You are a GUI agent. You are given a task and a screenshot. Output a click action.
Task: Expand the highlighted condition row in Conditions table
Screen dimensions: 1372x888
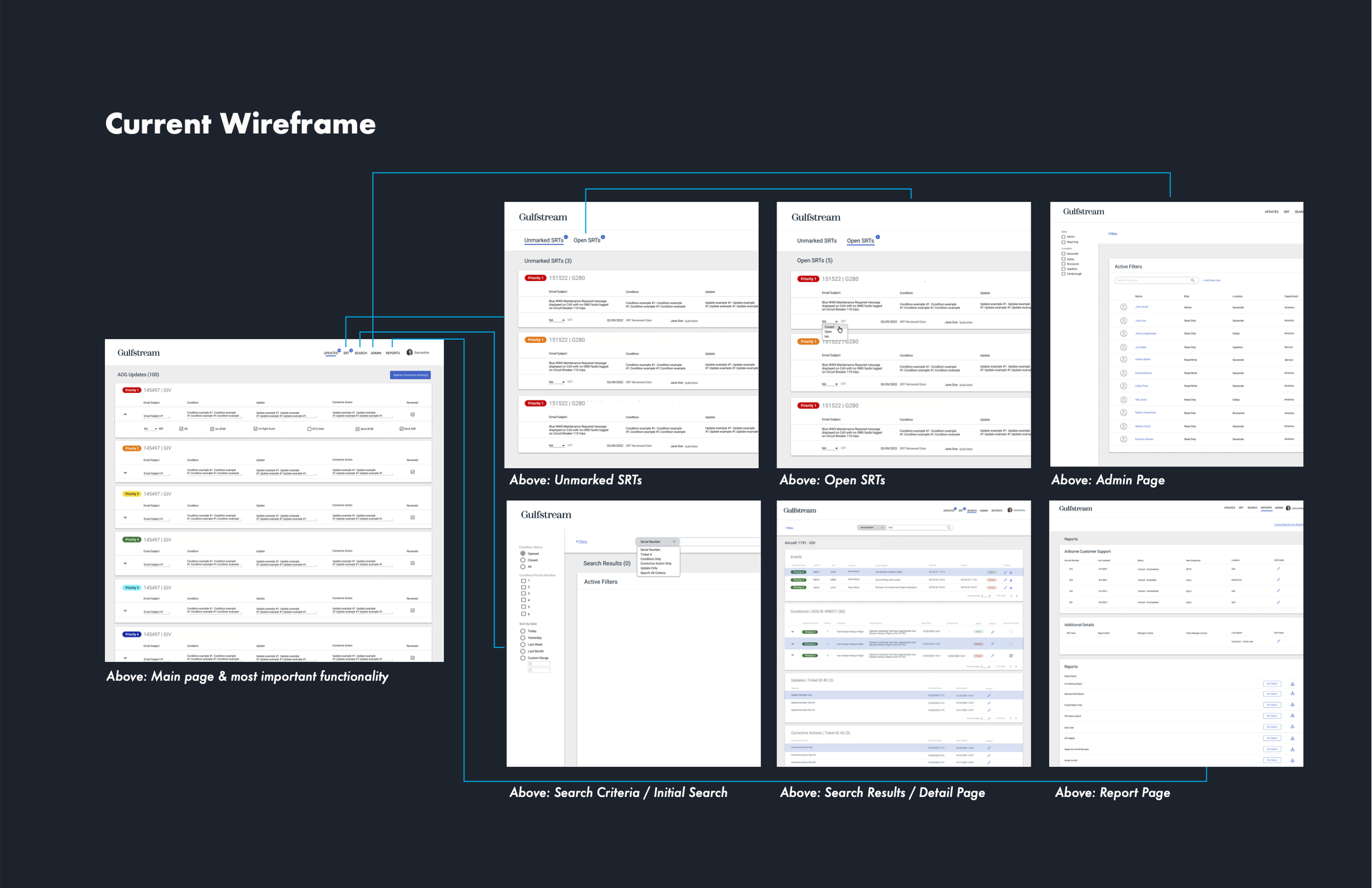click(x=792, y=644)
